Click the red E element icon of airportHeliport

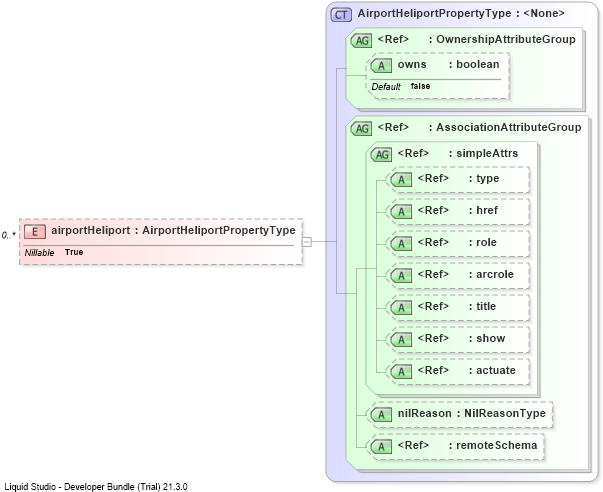[35, 231]
